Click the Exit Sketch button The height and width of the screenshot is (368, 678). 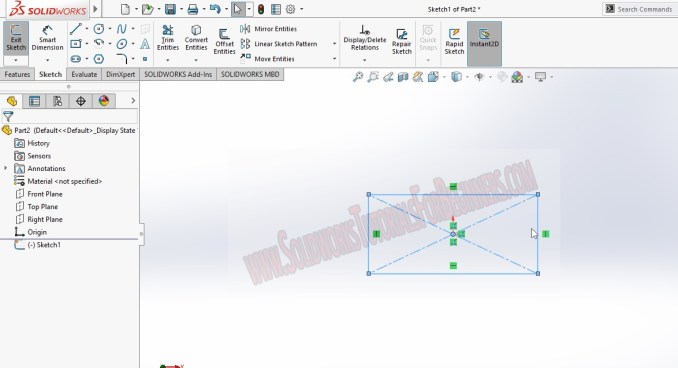click(x=16, y=38)
